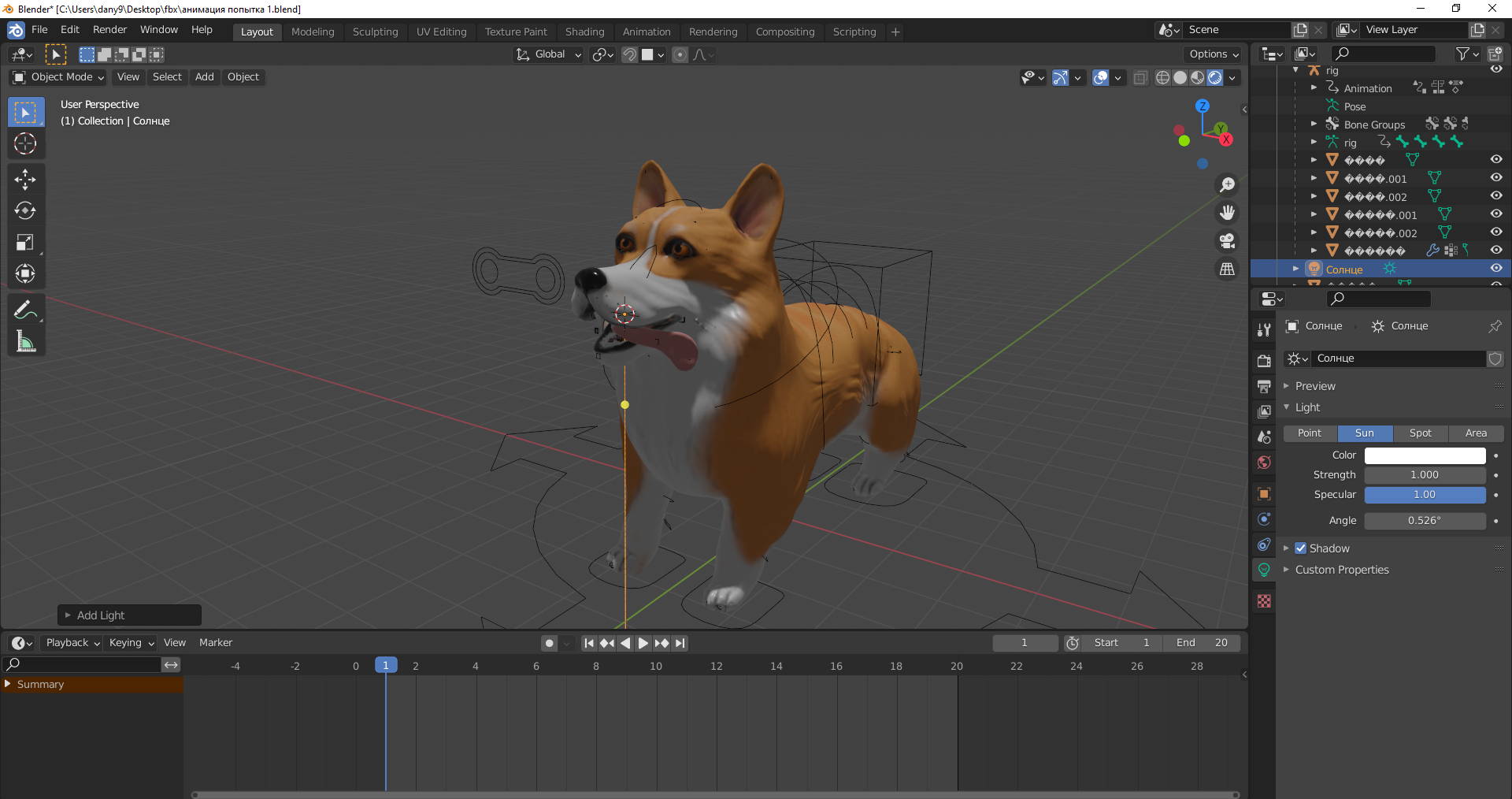Click the End frame field in timeline

coord(1203,642)
